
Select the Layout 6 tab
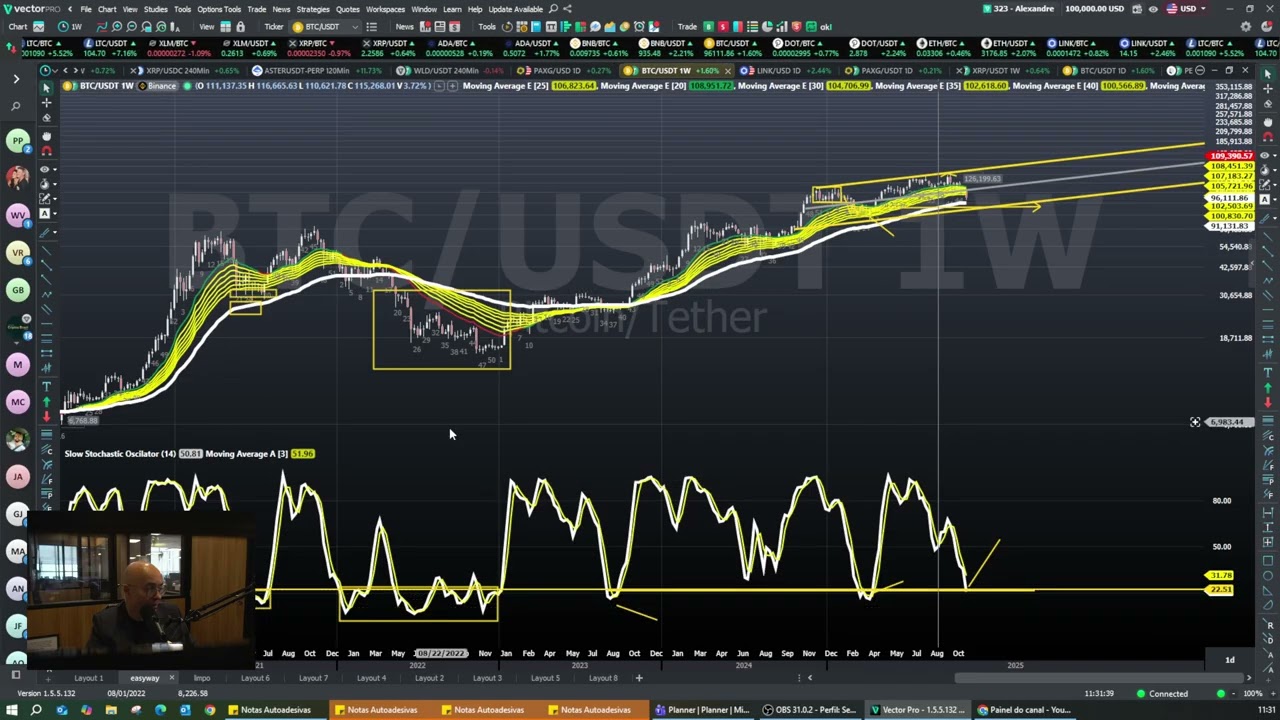[x=255, y=678]
